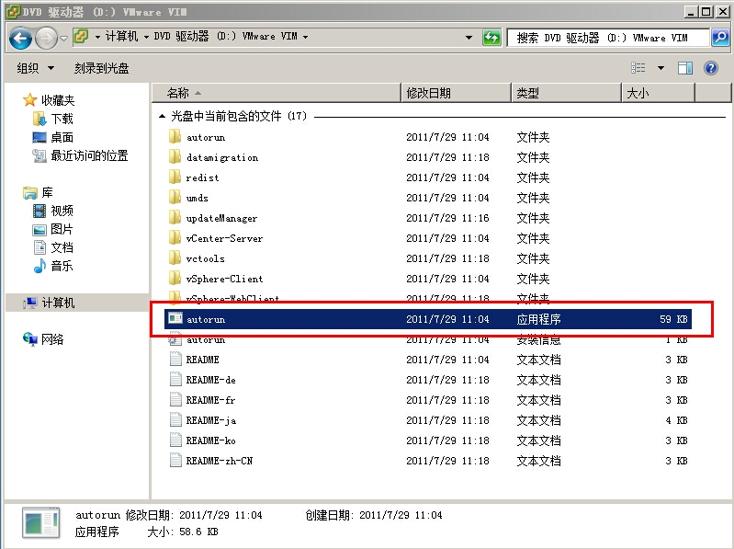Click the Forward navigation arrow button
The image size is (734, 549).
click(x=46, y=38)
